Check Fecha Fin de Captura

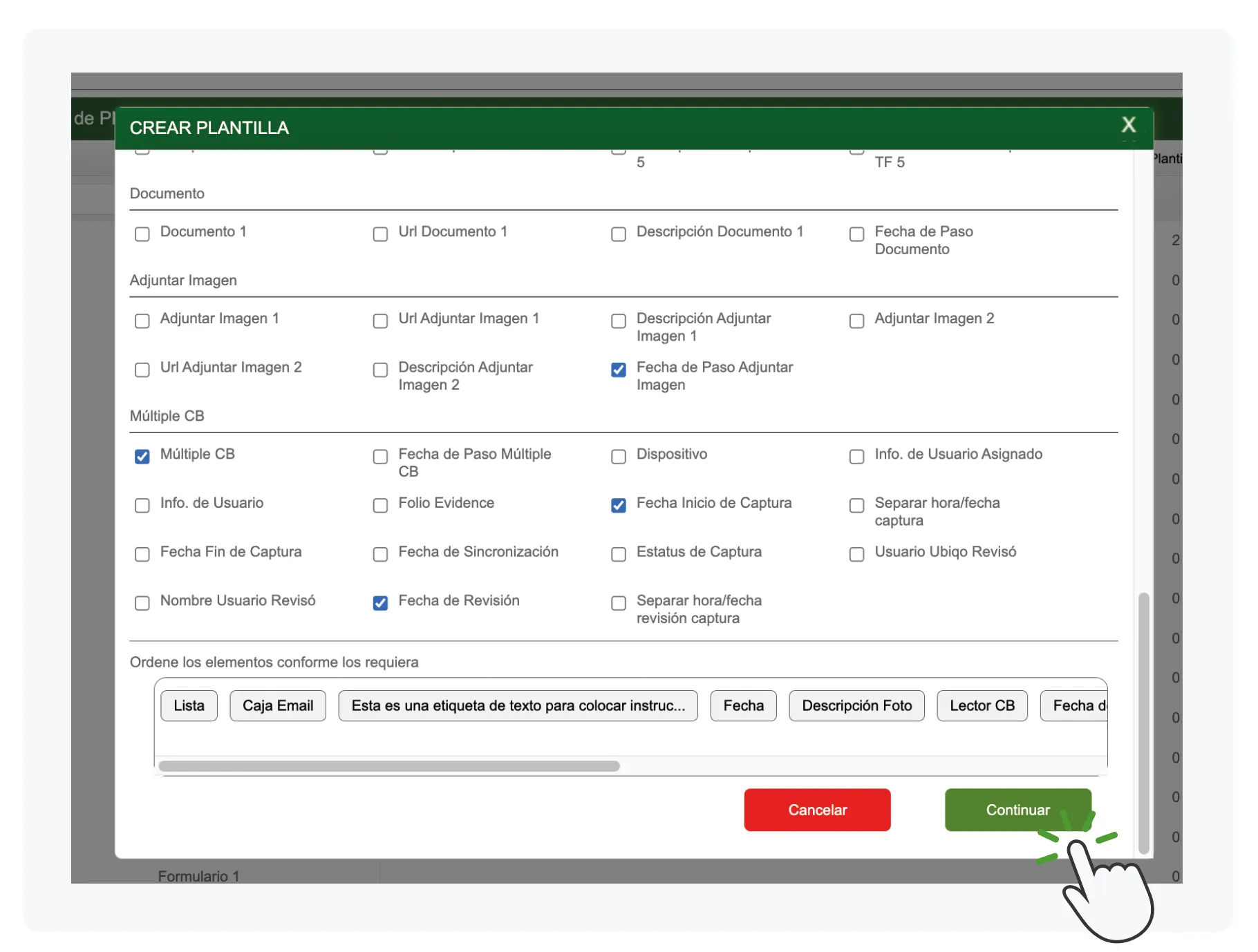pos(142,554)
